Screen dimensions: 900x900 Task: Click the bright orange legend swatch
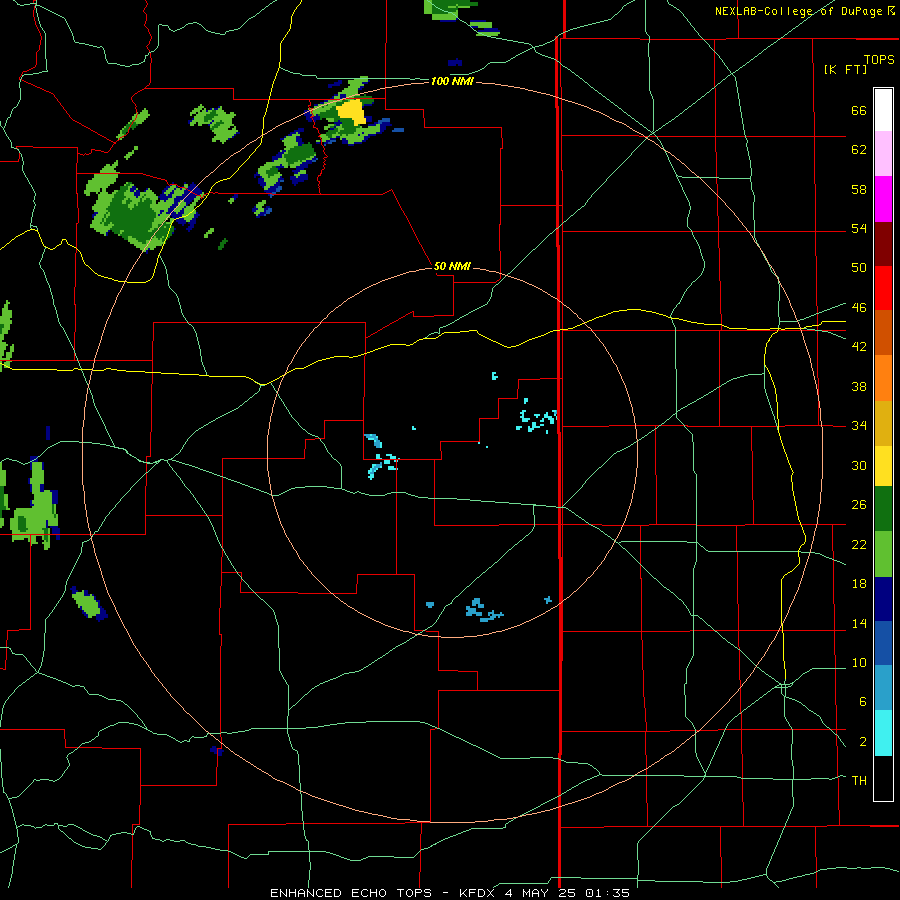point(883,378)
